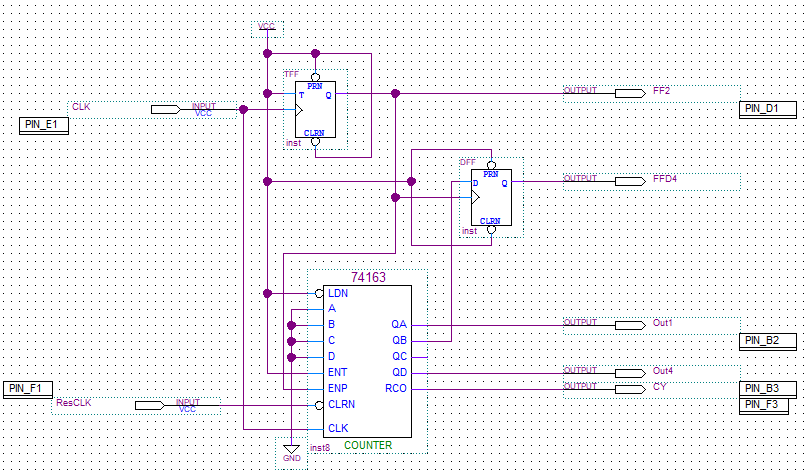Screen dimensions: 811x474
Task: Click the PIN_F3 assignment label
Action: pyautogui.click(x=764, y=406)
